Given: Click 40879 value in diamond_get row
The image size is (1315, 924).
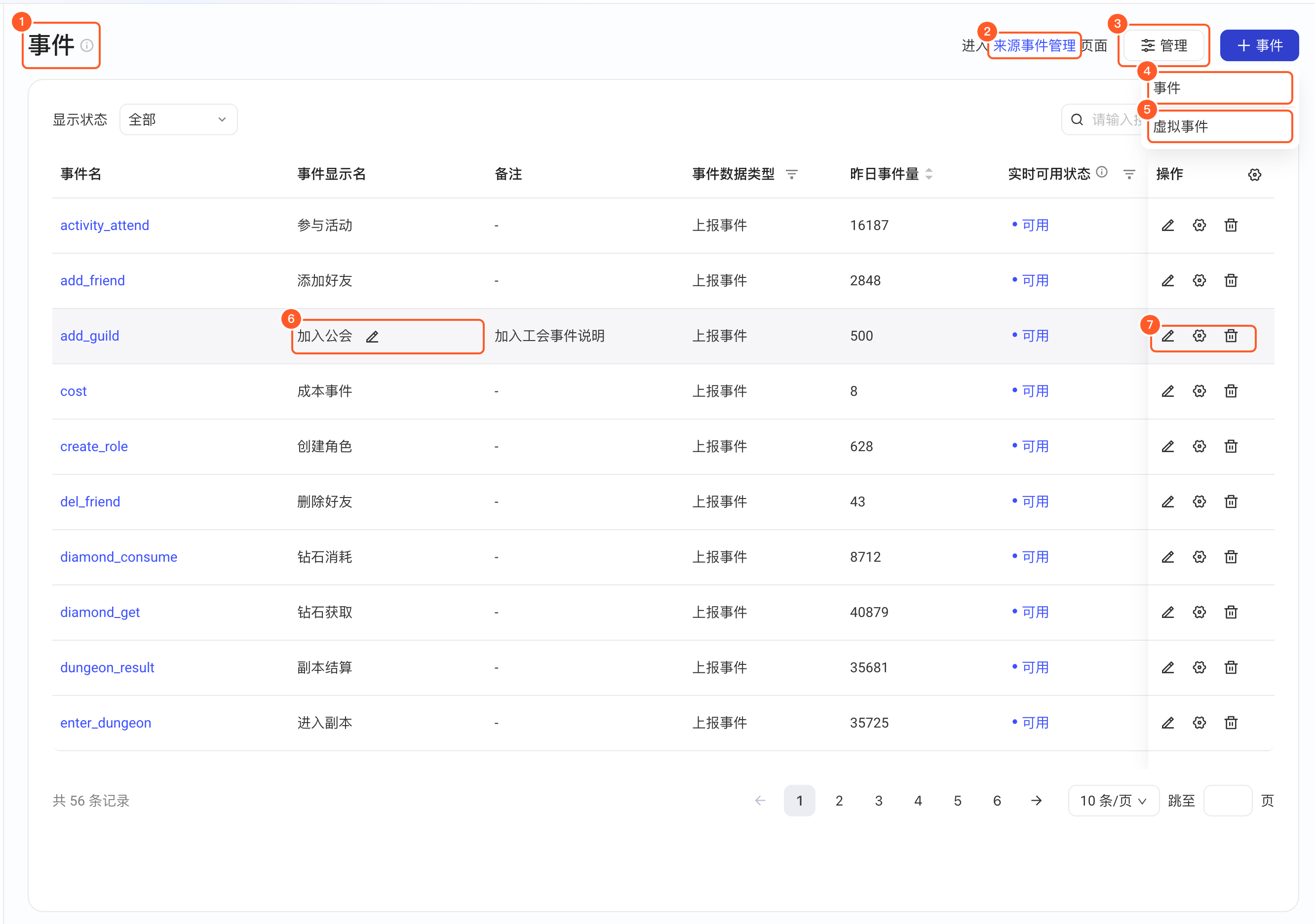Looking at the screenshot, I should pos(869,613).
